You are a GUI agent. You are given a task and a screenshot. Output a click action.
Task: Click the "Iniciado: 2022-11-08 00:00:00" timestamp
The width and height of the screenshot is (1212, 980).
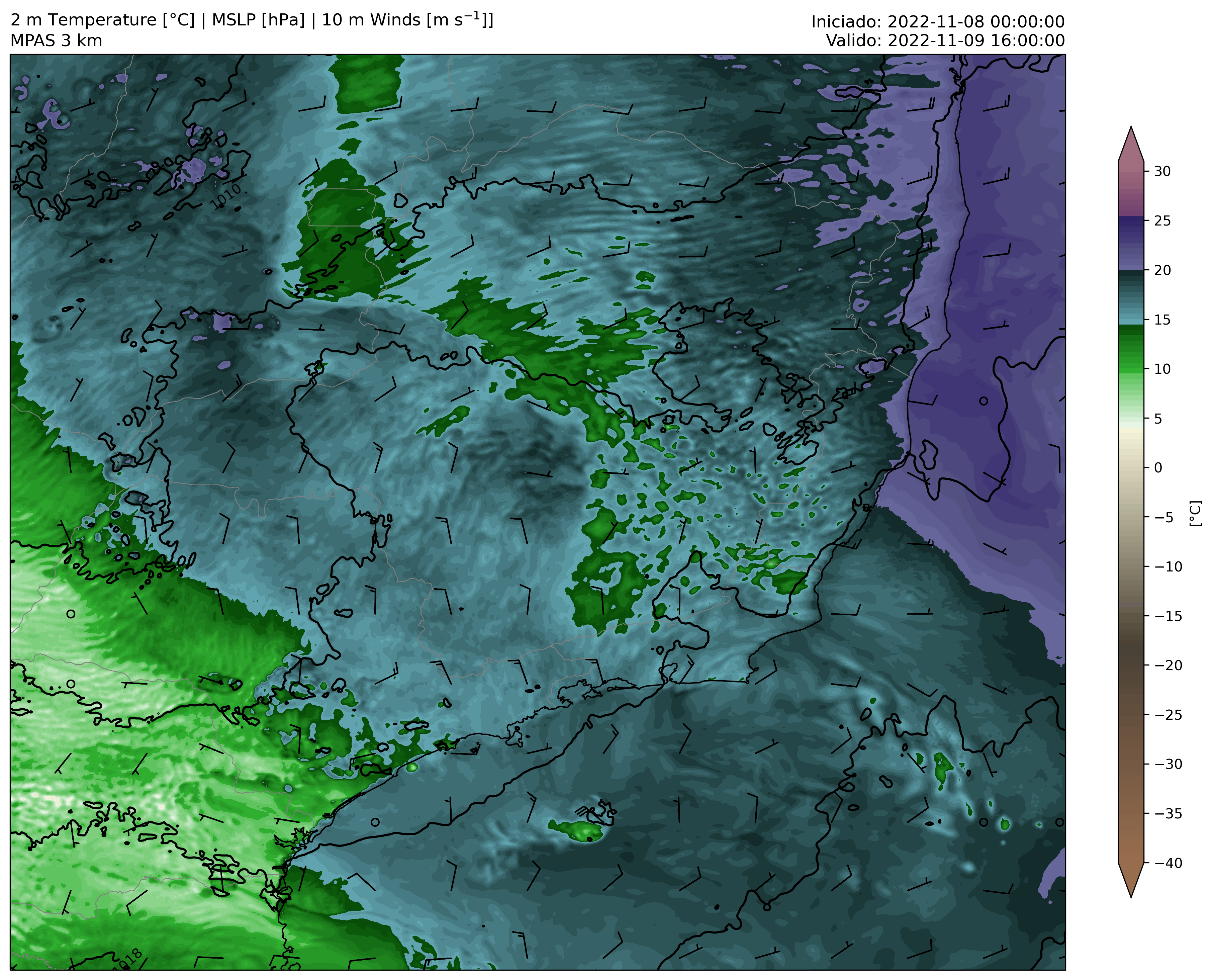click(x=938, y=22)
